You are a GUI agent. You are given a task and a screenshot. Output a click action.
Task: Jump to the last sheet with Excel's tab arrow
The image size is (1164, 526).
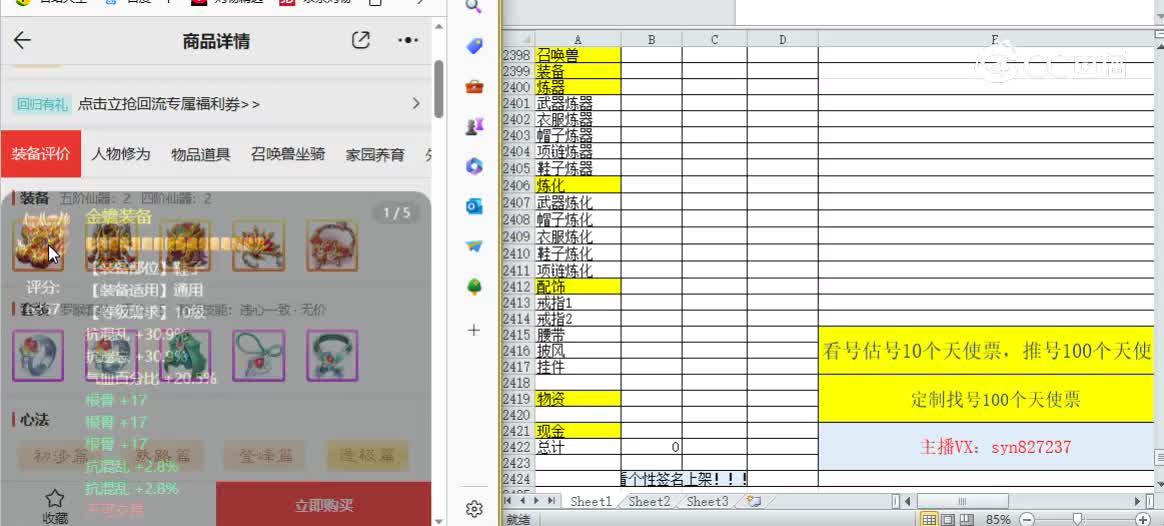point(550,502)
